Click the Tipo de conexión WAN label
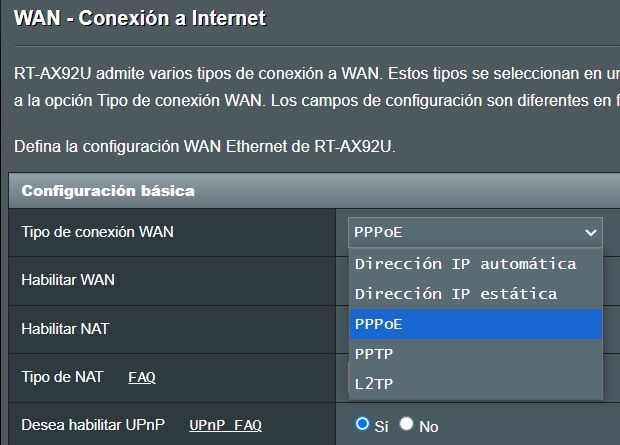The height and width of the screenshot is (445, 620). 97,232
